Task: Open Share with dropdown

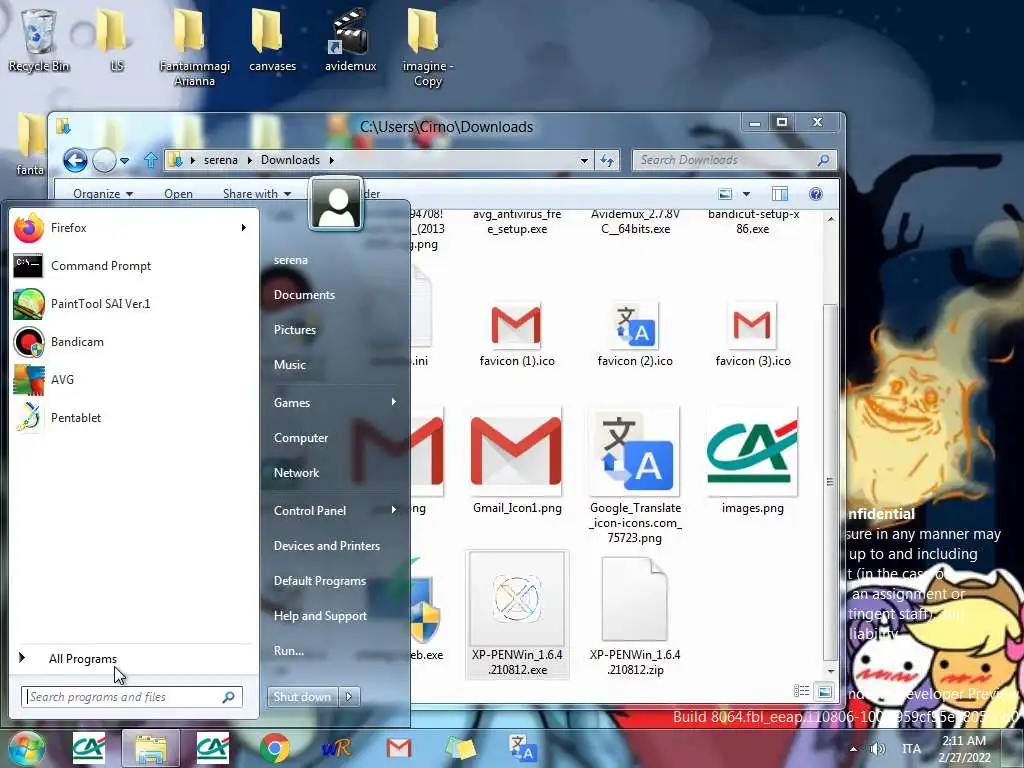Action: pos(257,194)
